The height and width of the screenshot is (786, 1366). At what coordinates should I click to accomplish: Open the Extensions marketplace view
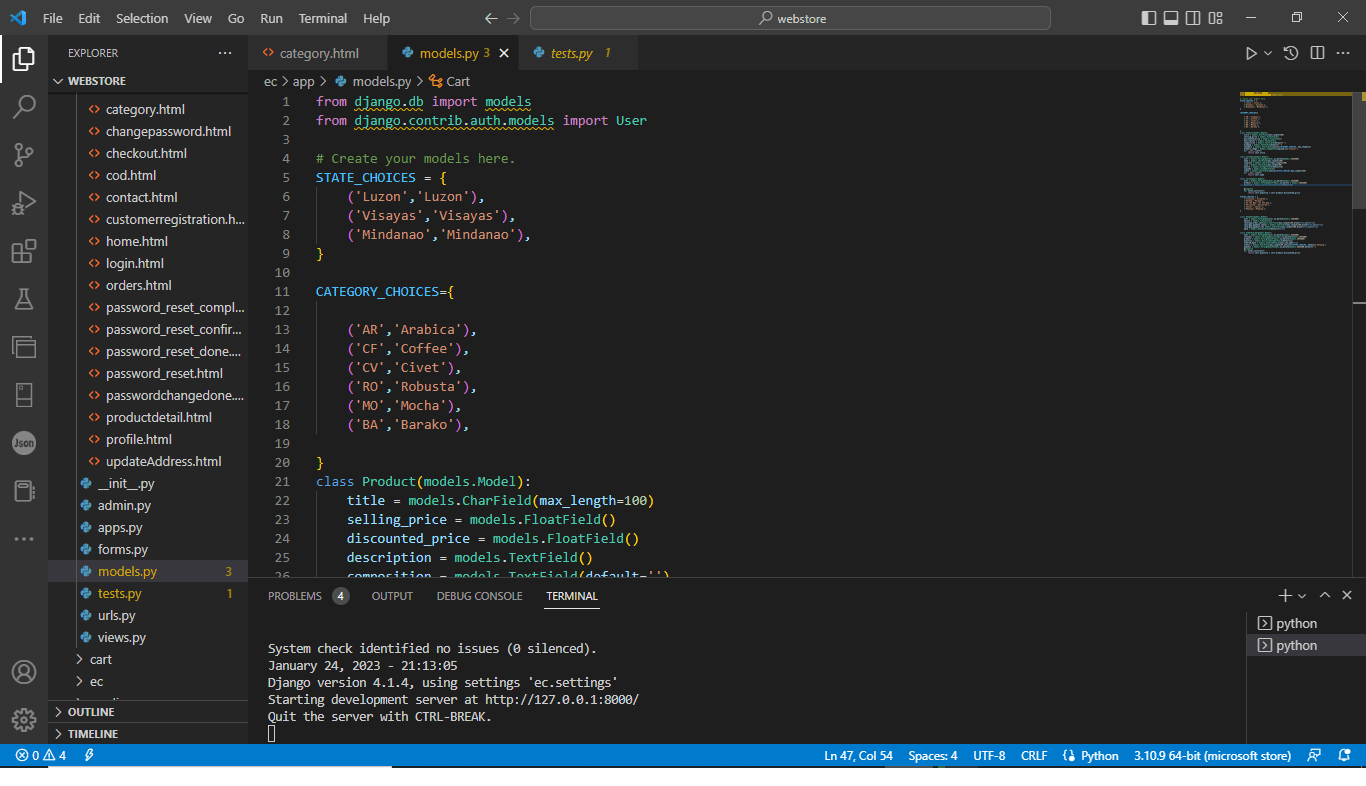click(24, 251)
